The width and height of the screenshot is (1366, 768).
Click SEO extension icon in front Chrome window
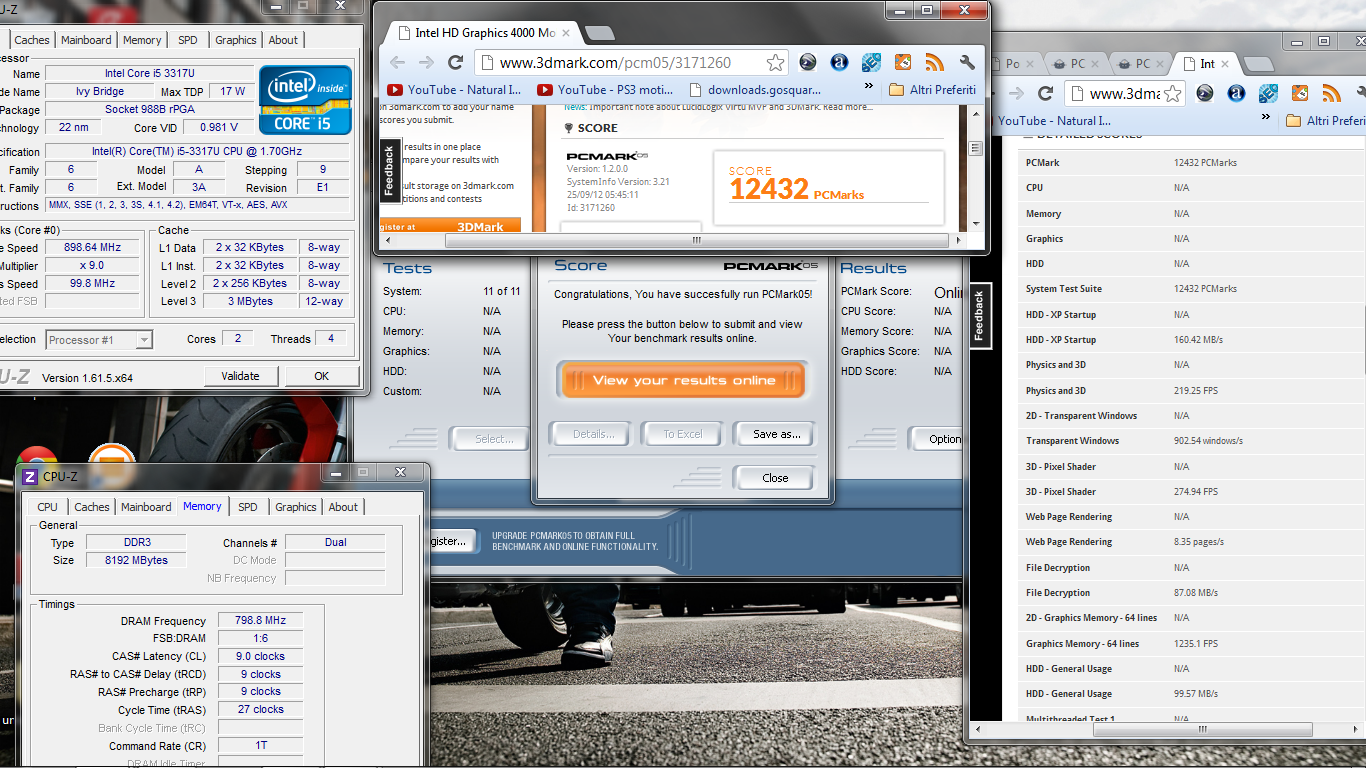click(871, 62)
